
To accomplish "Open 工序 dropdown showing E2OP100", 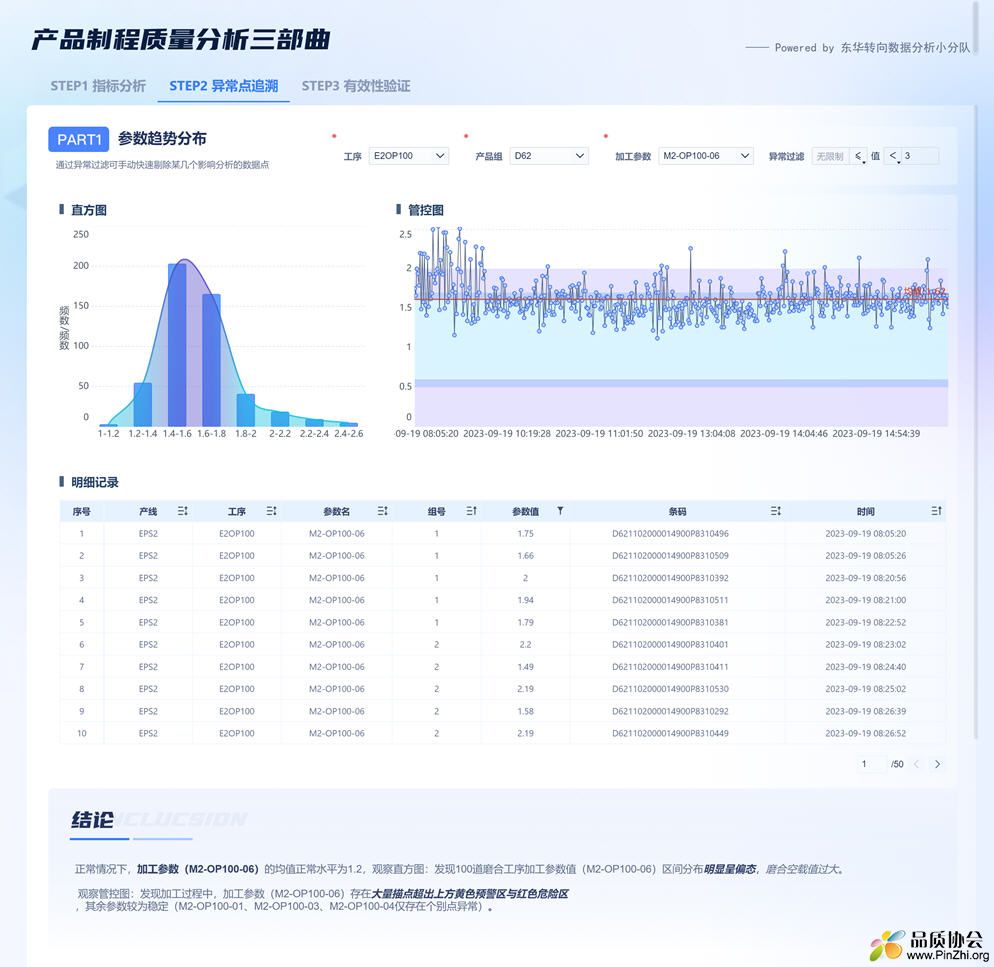I will tap(409, 156).
